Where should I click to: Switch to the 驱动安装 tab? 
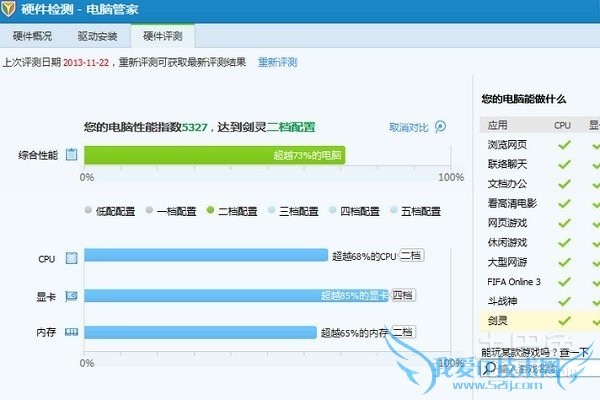[98, 36]
